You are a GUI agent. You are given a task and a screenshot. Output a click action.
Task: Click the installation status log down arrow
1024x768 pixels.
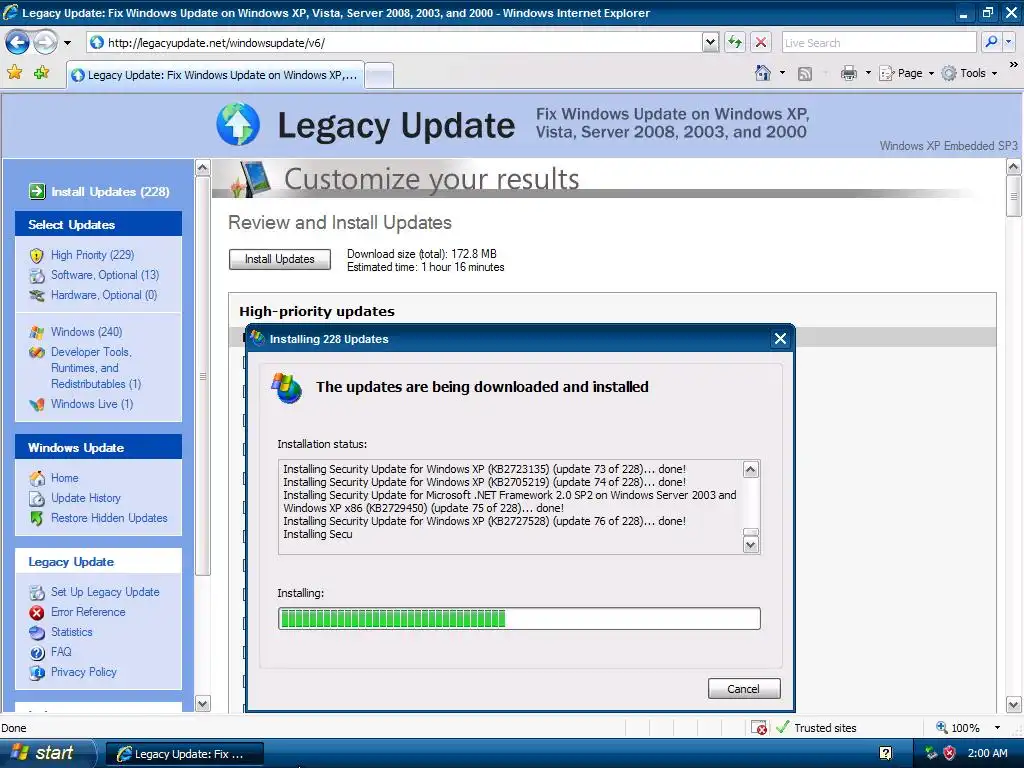coord(751,545)
